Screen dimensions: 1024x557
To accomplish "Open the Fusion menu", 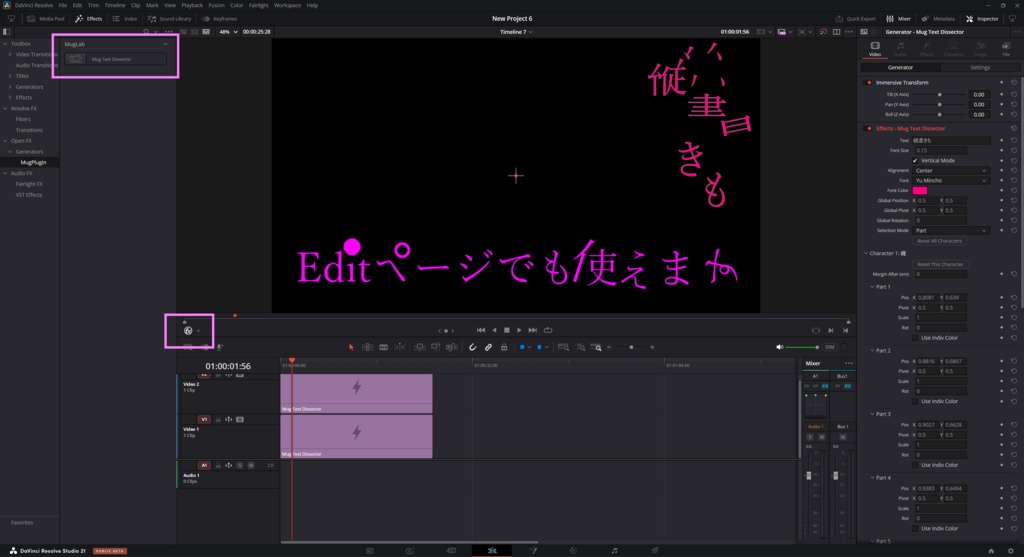I will pyautogui.click(x=216, y=5).
